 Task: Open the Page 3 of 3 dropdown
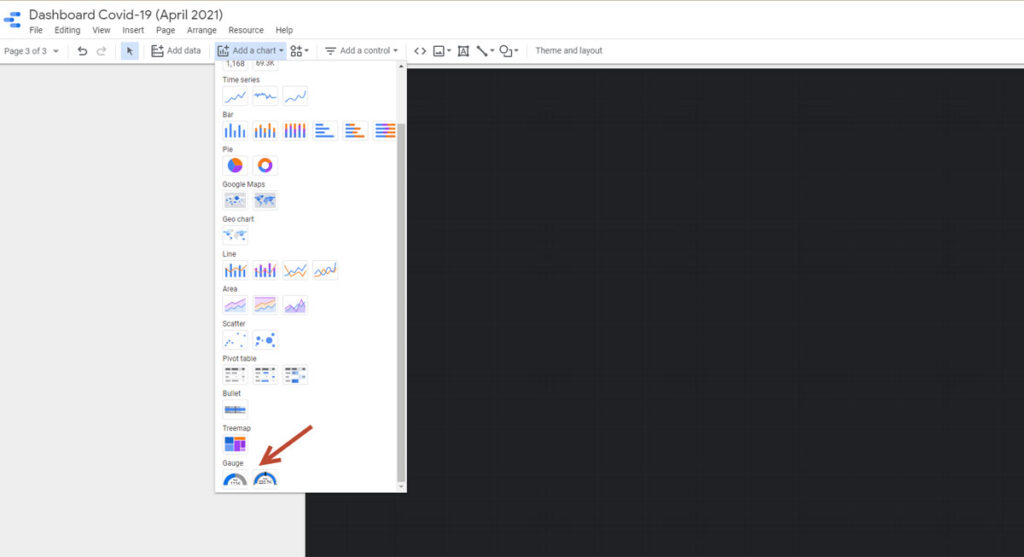31,51
